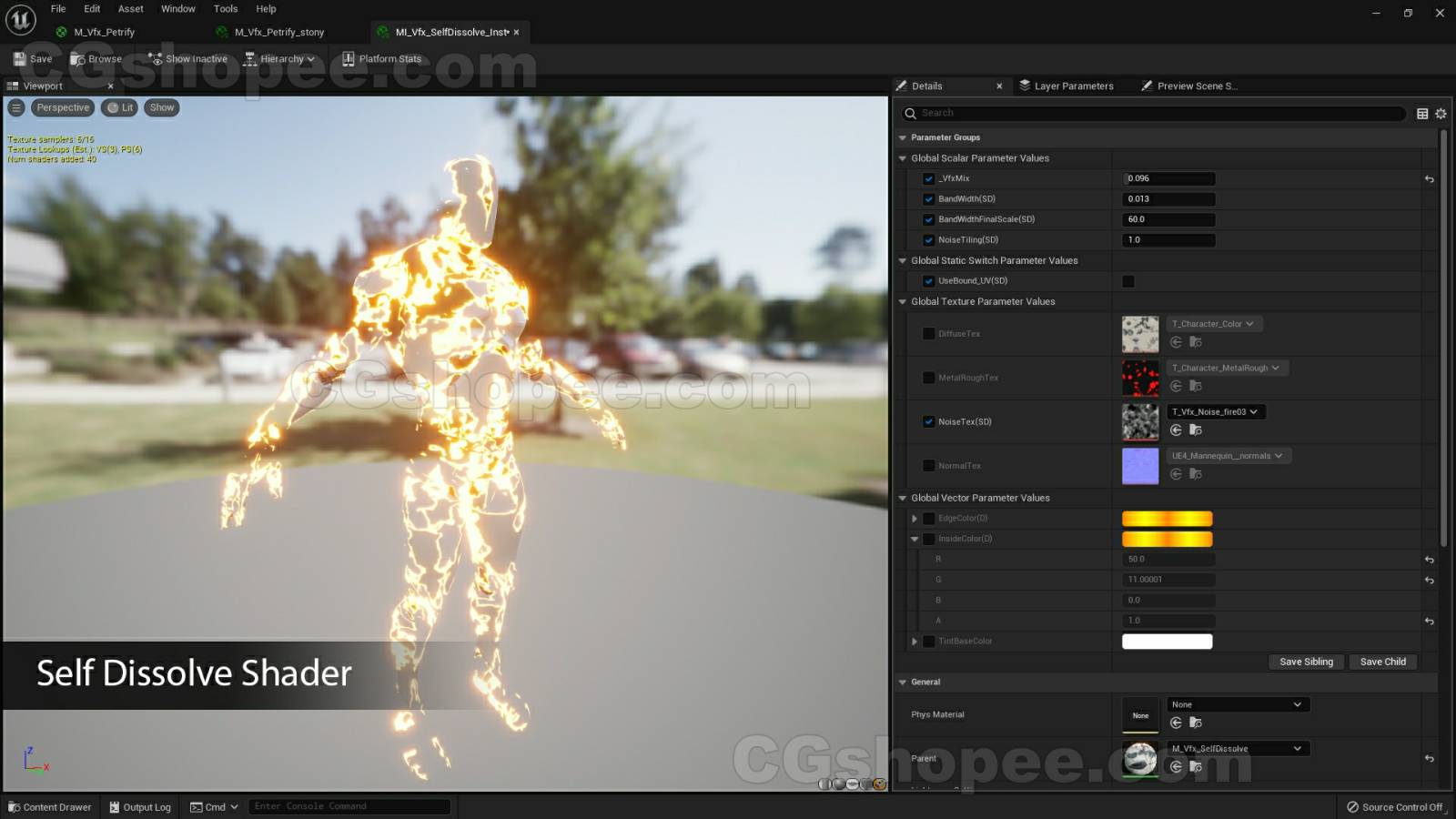1456x819 pixels.
Task: Click the InsideColor(D) color swatch
Action: click(x=1168, y=539)
